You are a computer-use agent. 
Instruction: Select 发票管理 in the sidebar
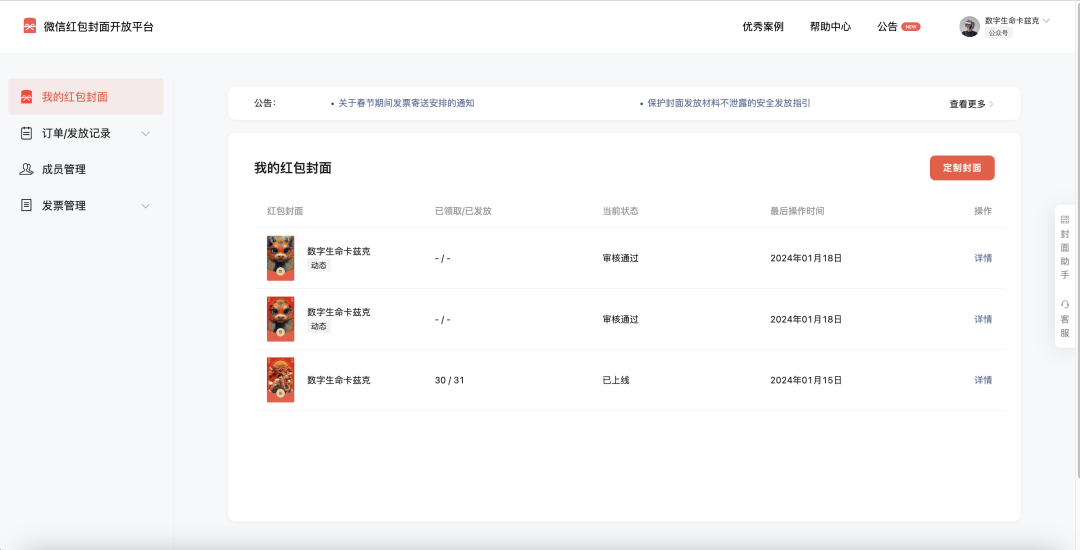click(86, 205)
